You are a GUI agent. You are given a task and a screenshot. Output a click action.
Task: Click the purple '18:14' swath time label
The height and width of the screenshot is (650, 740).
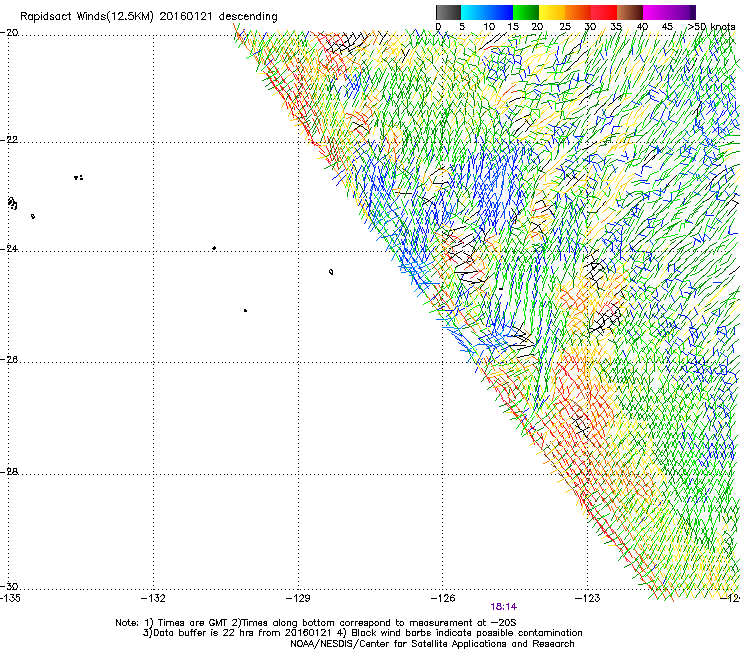pyautogui.click(x=504, y=607)
